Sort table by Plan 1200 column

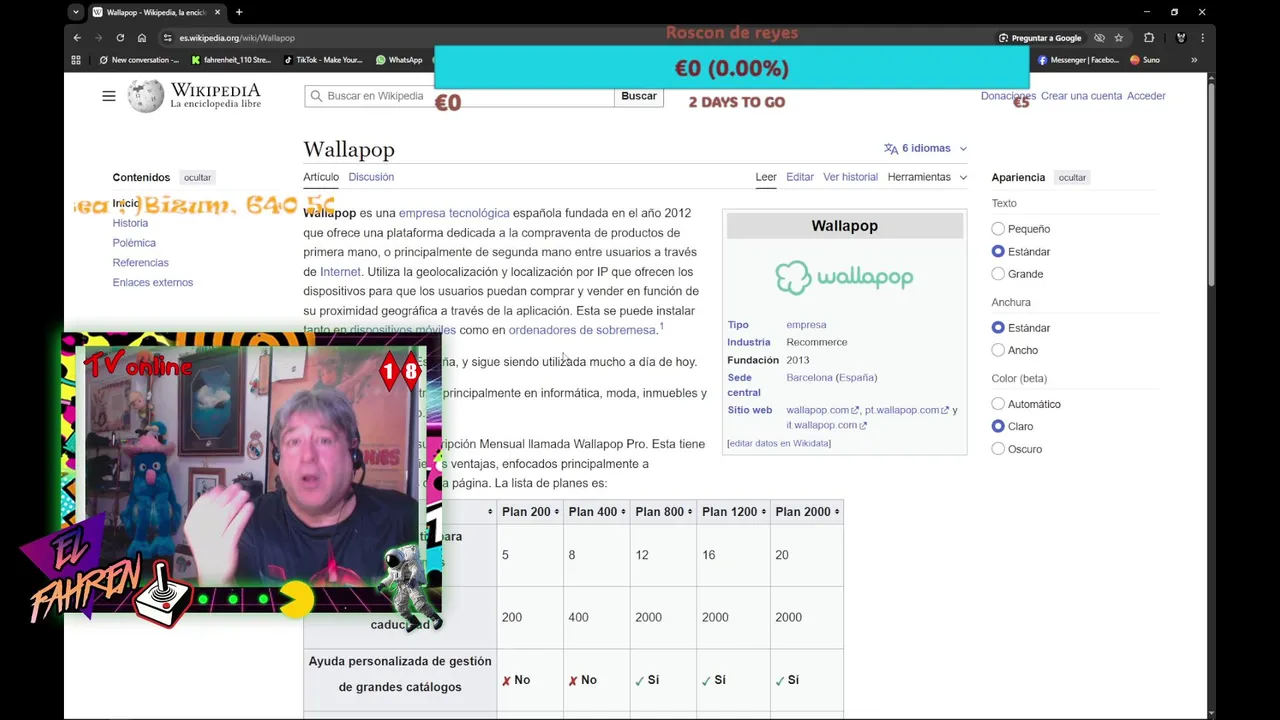coord(732,512)
